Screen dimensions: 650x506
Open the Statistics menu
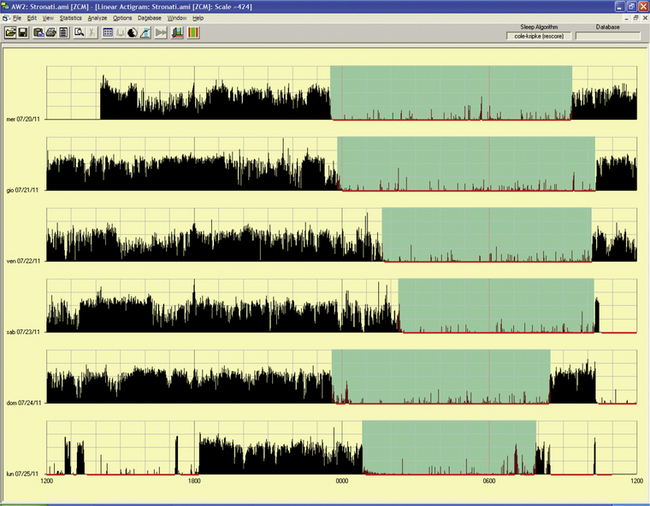pyautogui.click(x=70, y=18)
